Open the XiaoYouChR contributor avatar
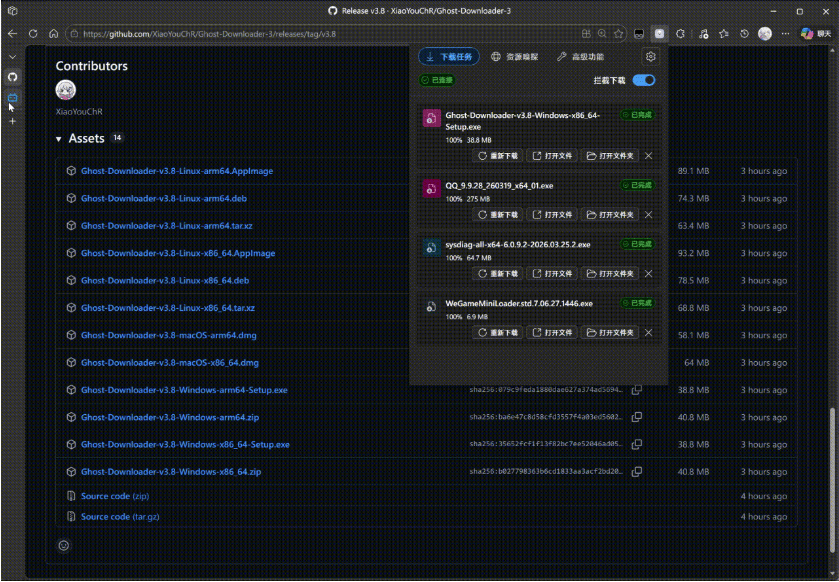Screen dimensions: 839x582 (66, 90)
